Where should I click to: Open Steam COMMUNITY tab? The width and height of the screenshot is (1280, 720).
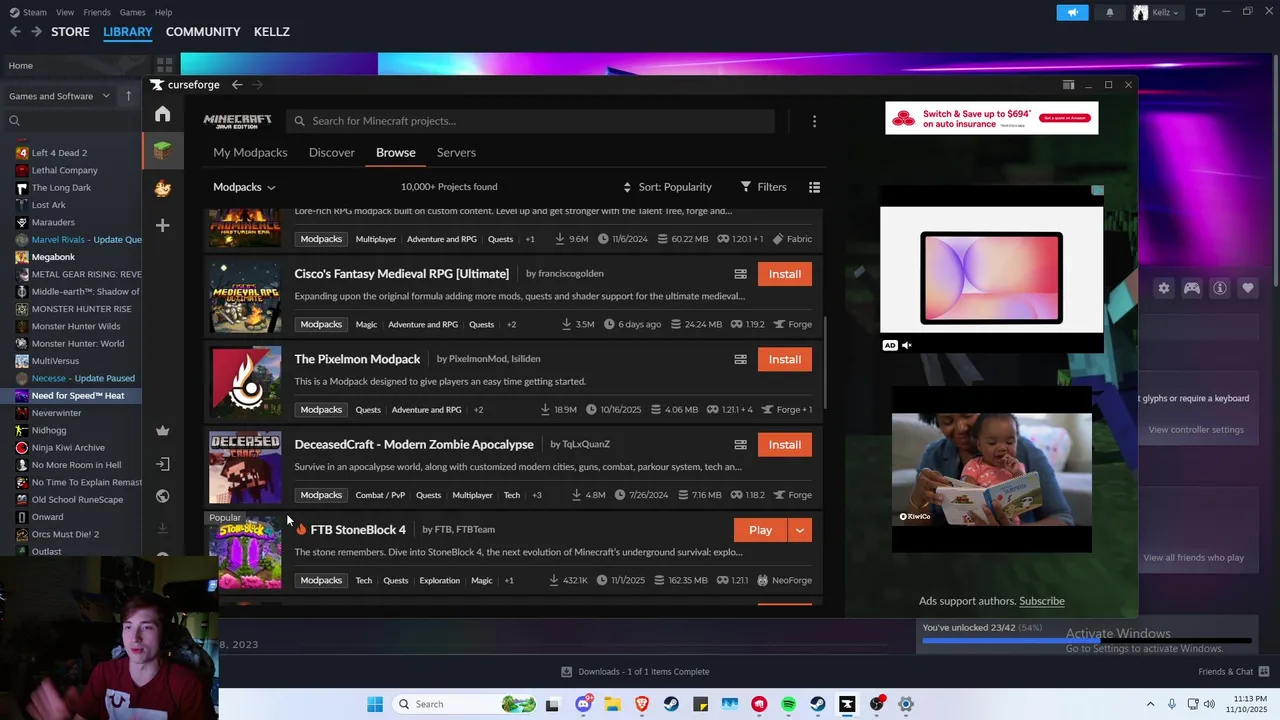pyautogui.click(x=203, y=32)
